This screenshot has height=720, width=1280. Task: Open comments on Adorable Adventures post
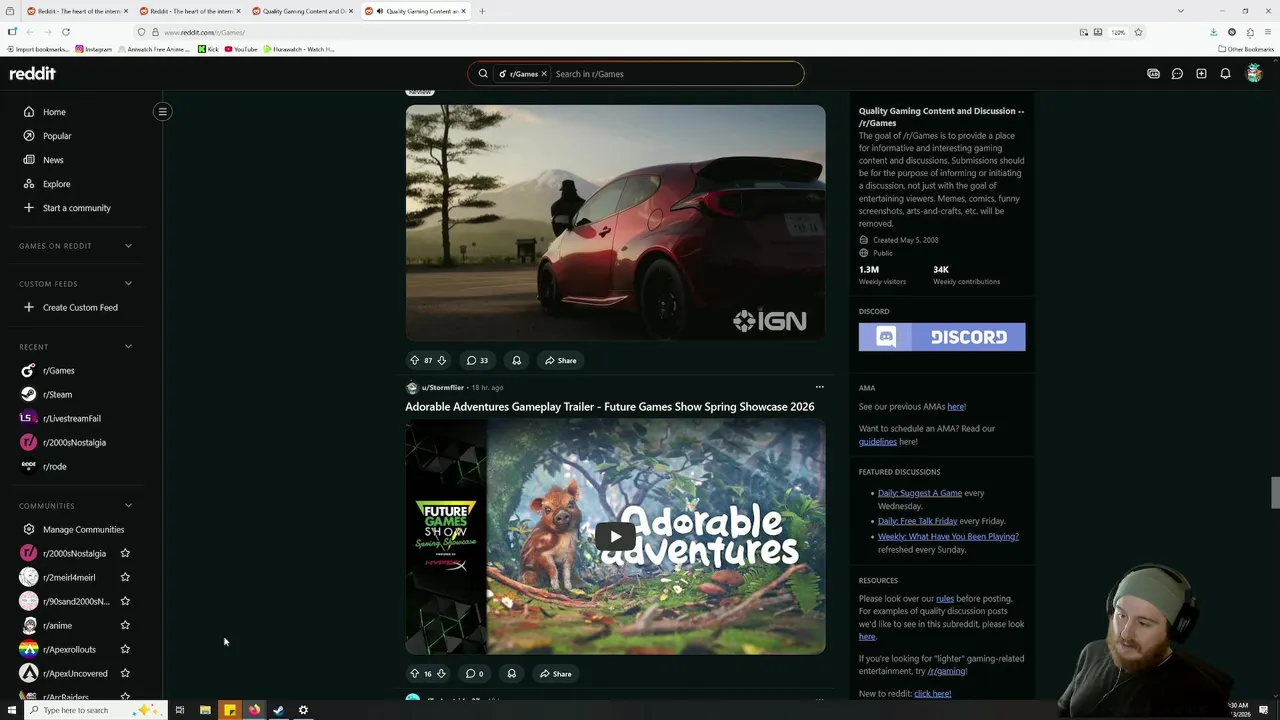474,673
